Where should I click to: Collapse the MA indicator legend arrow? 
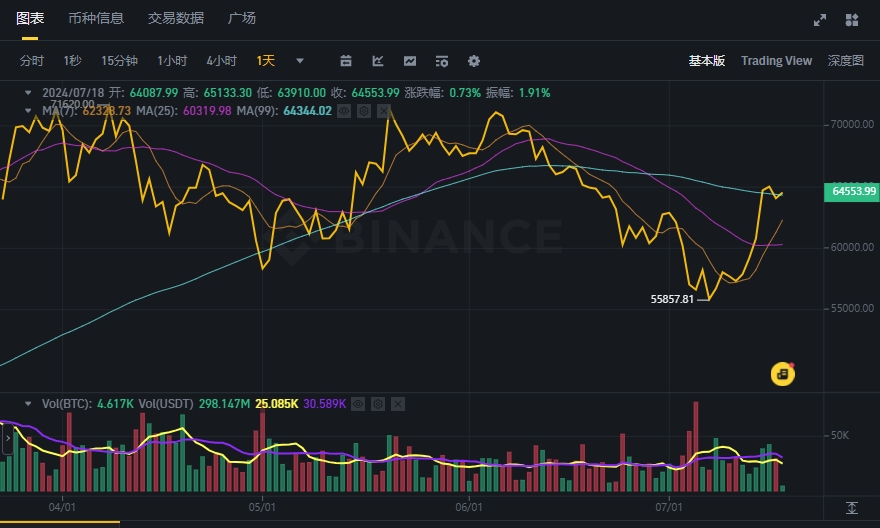[29, 110]
